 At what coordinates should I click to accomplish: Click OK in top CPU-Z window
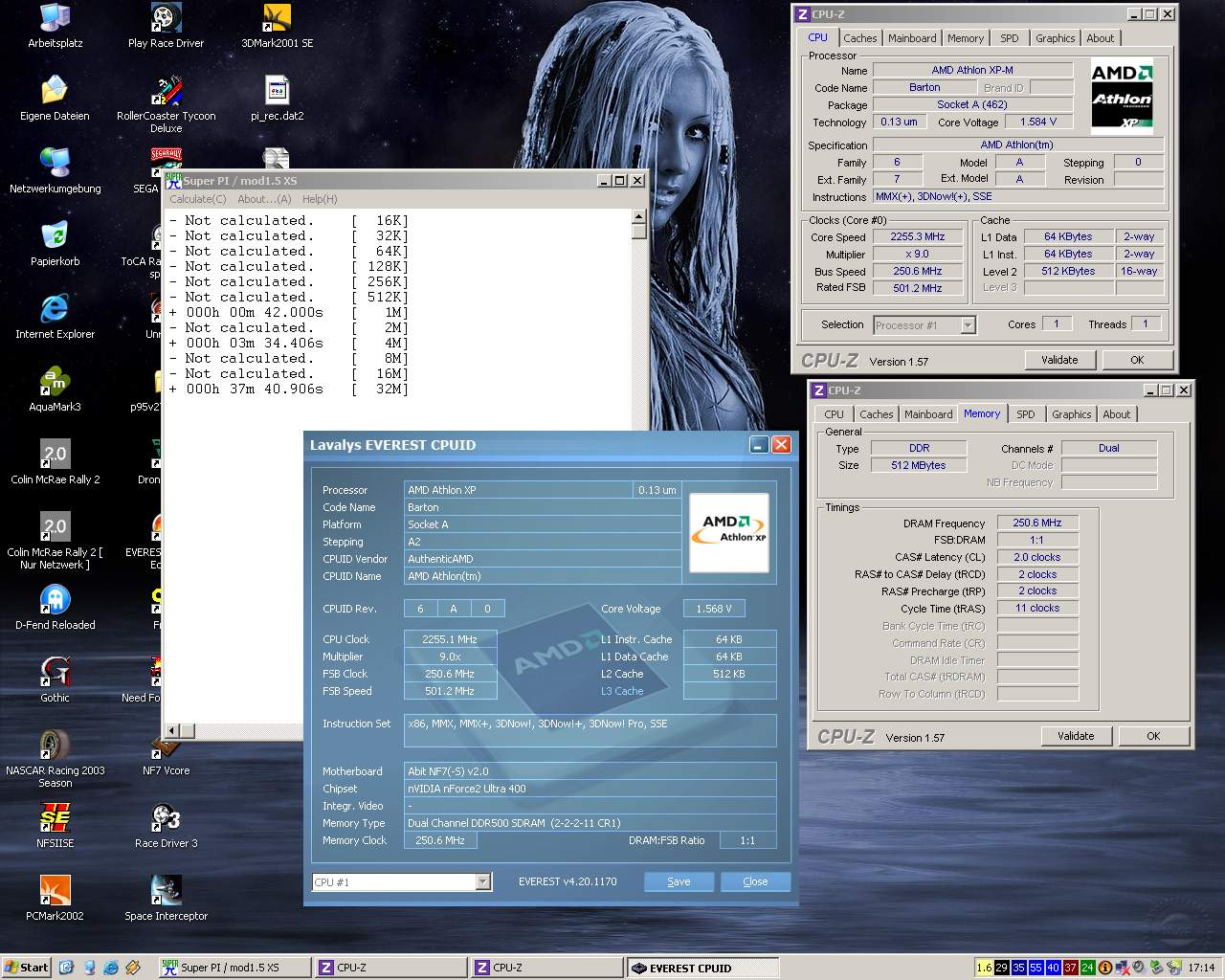click(x=1137, y=360)
